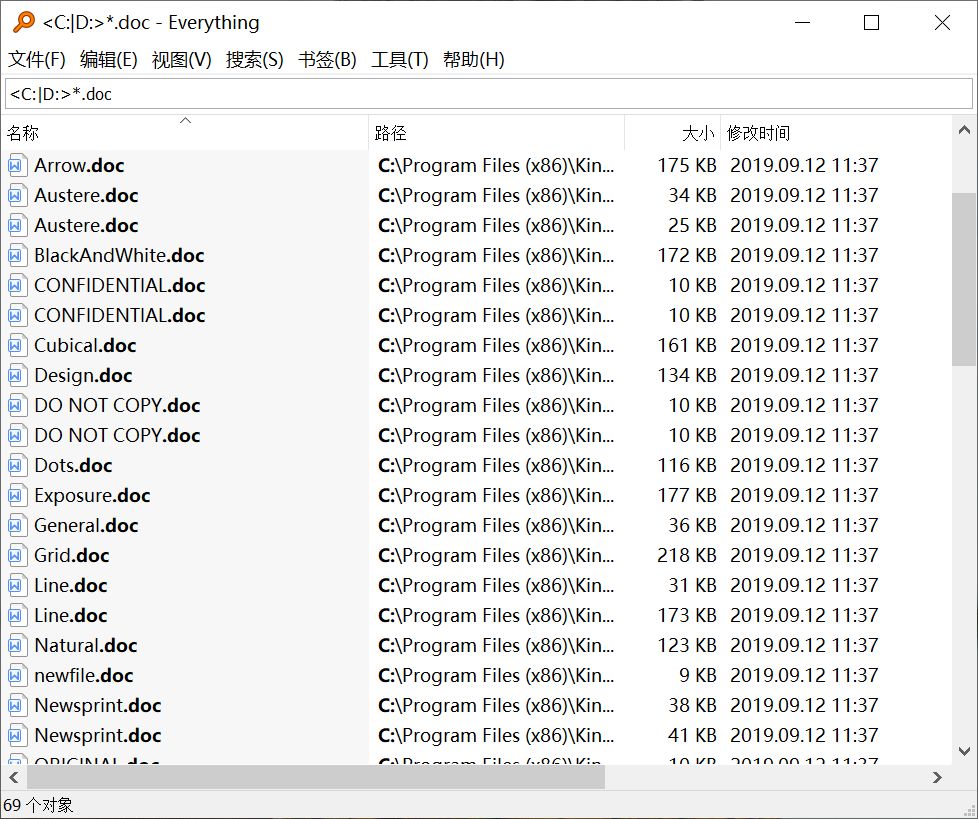Click the 69 个对象 status bar text
Viewport: 978px width, 819px height.
(38, 805)
